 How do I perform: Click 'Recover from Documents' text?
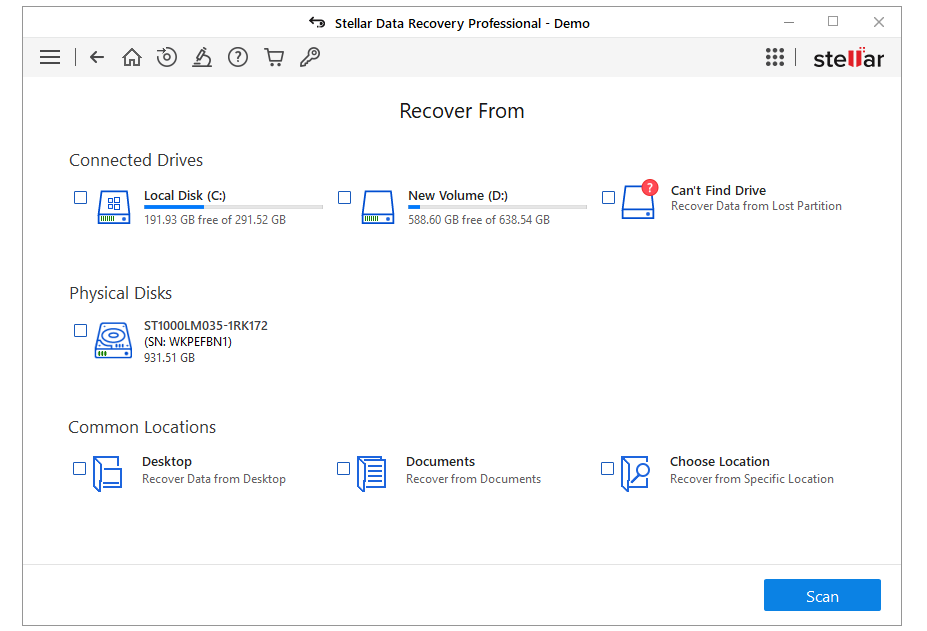[x=474, y=479]
